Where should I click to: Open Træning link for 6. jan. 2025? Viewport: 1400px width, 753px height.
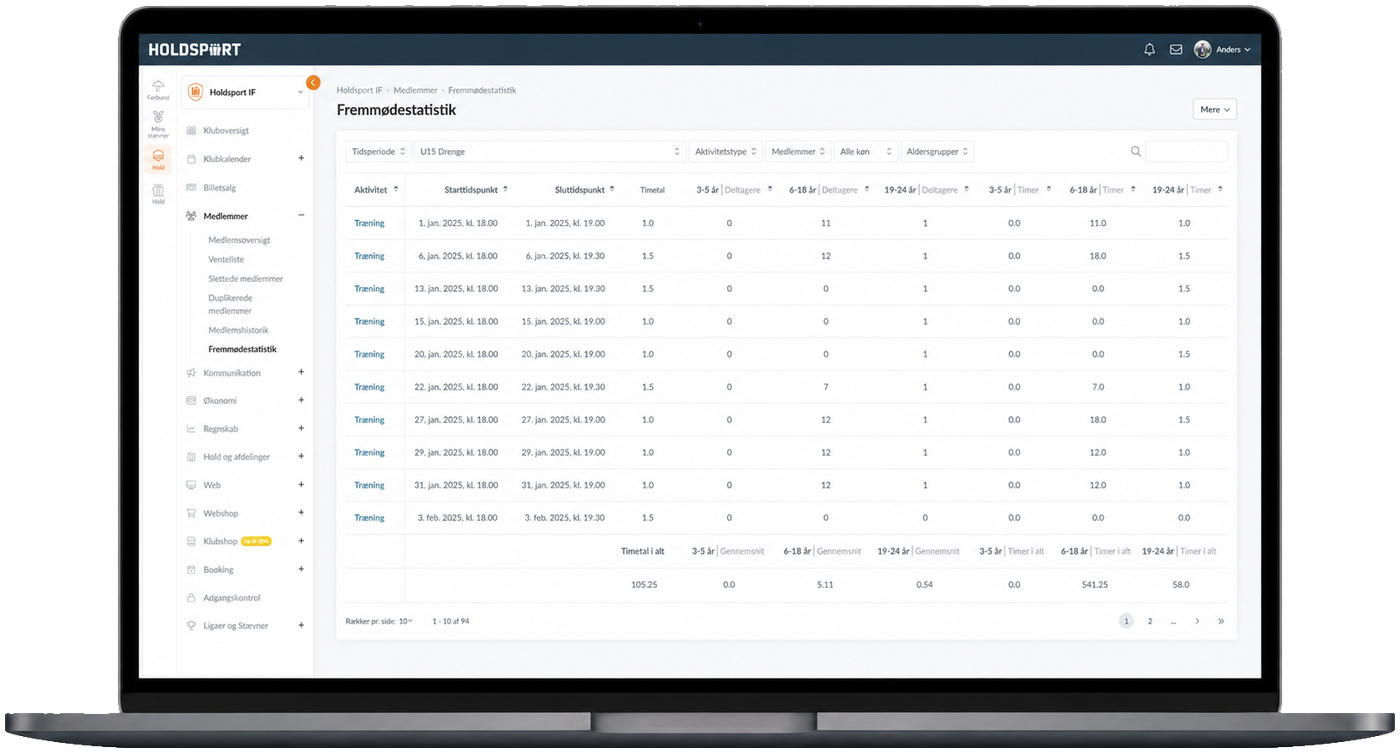click(x=369, y=256)
